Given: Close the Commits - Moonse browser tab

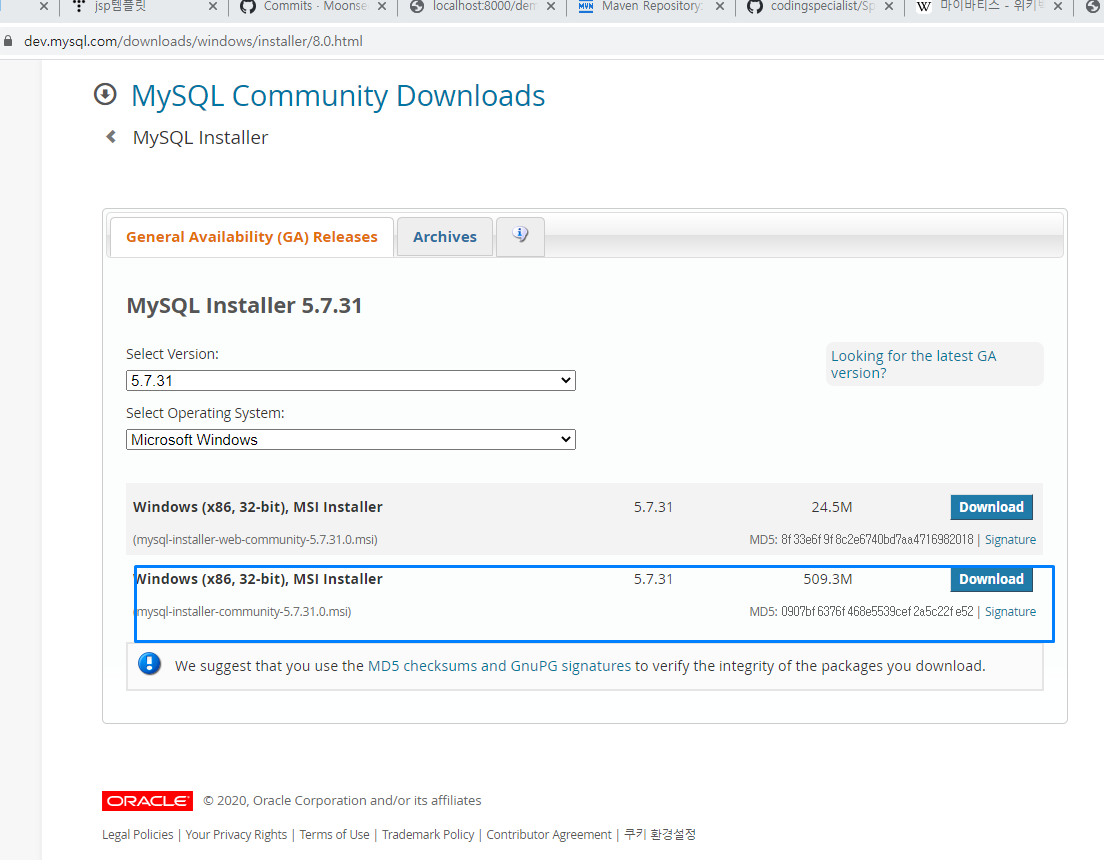Looking at the screenshot, I should click(x=382, y=6).
